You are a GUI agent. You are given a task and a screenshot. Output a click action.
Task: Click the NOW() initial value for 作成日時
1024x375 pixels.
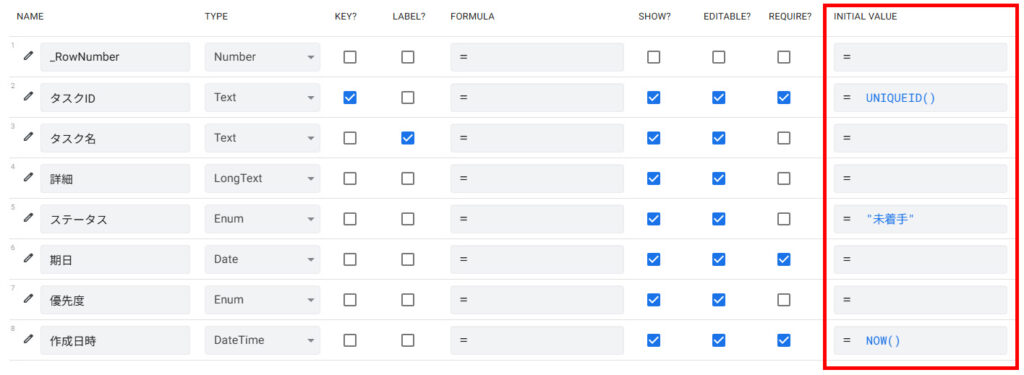883,340
